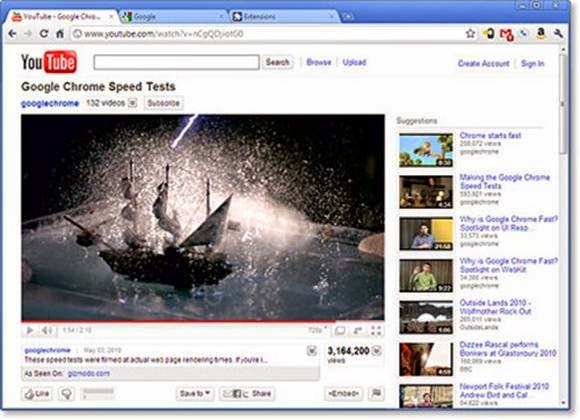Screen dimensions: 580x420
Task: Enter fullscreen video mode
Action: point(376,330)
